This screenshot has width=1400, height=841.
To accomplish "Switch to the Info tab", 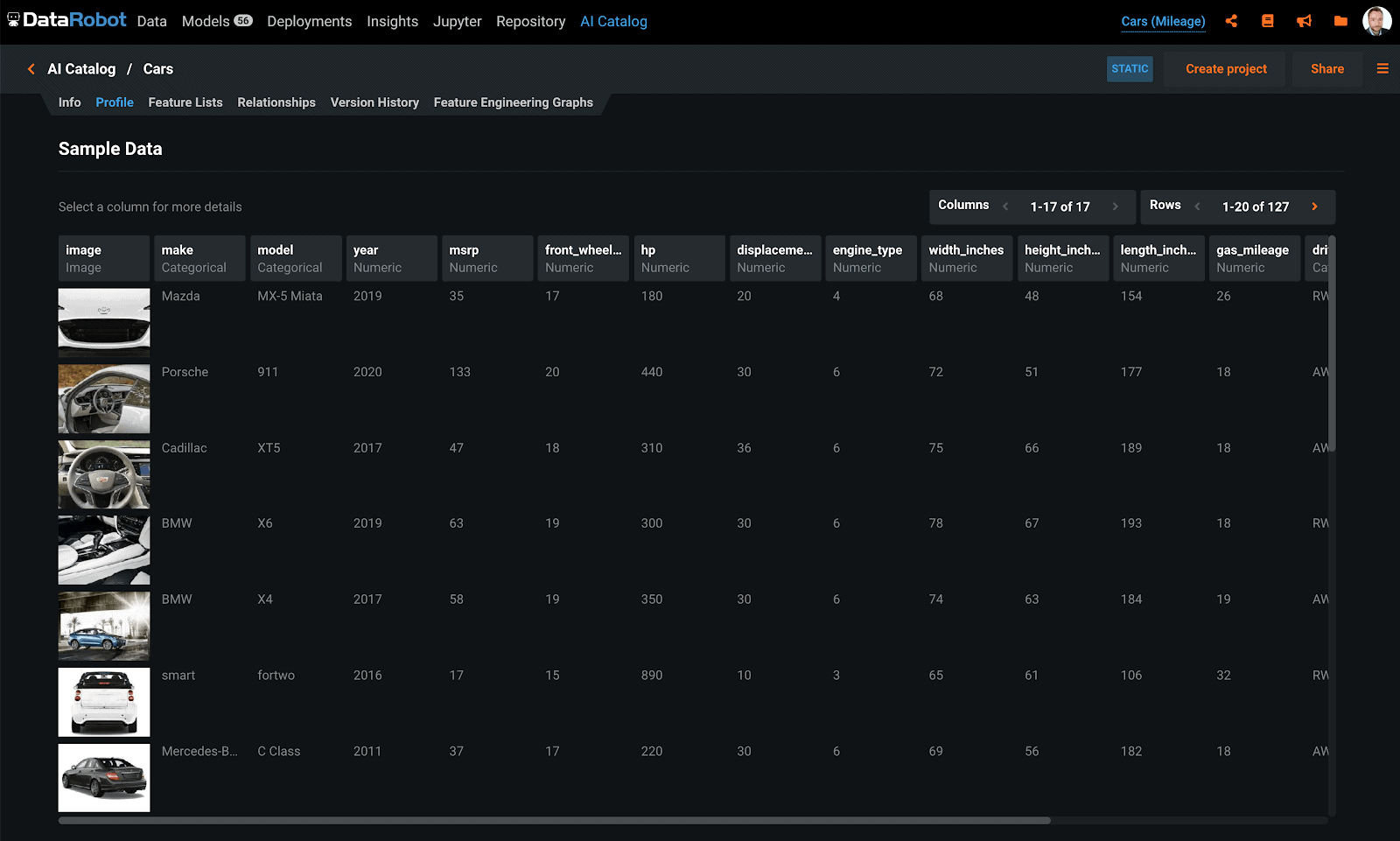I will click(69, 102).
